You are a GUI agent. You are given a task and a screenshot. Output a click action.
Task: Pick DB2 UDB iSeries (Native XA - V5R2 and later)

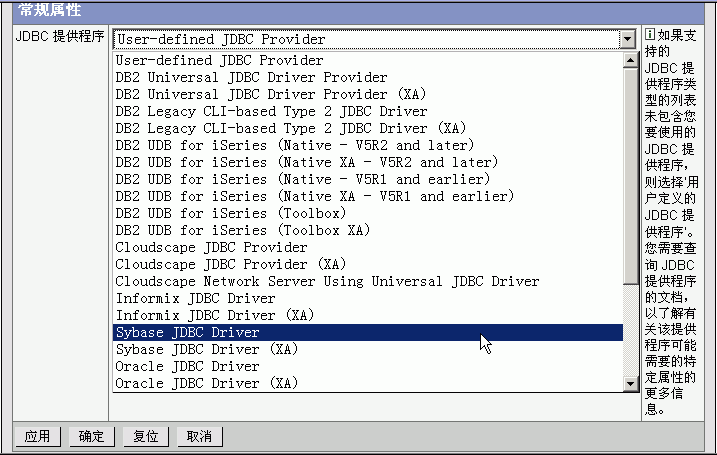pos(368,162)
